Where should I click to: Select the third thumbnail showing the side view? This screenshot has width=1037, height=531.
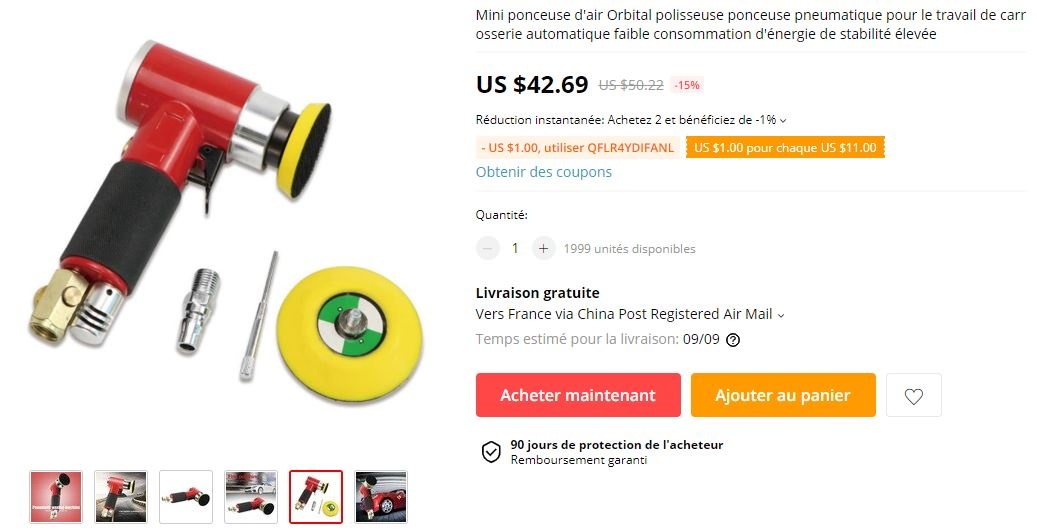tap(186, 497)
